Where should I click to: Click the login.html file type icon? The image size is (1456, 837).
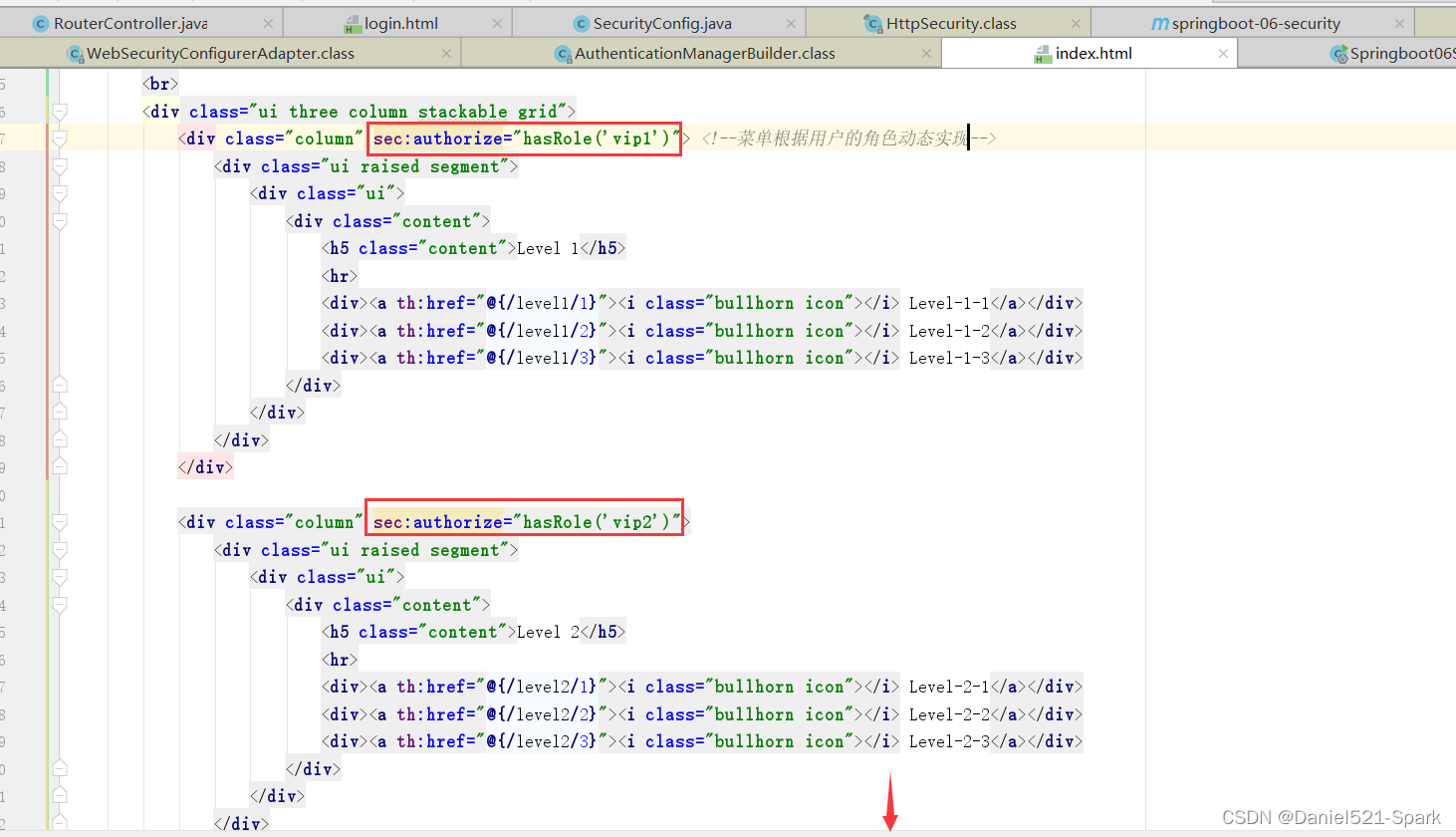(353, 24)
